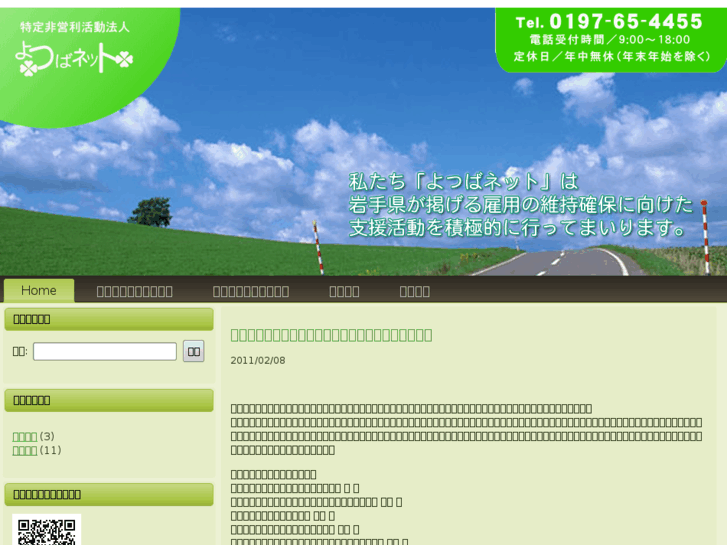This screenshot has width=727, height=545.
Task: Open the article title dated 2011/02/08
Action: tap(331, 335)
